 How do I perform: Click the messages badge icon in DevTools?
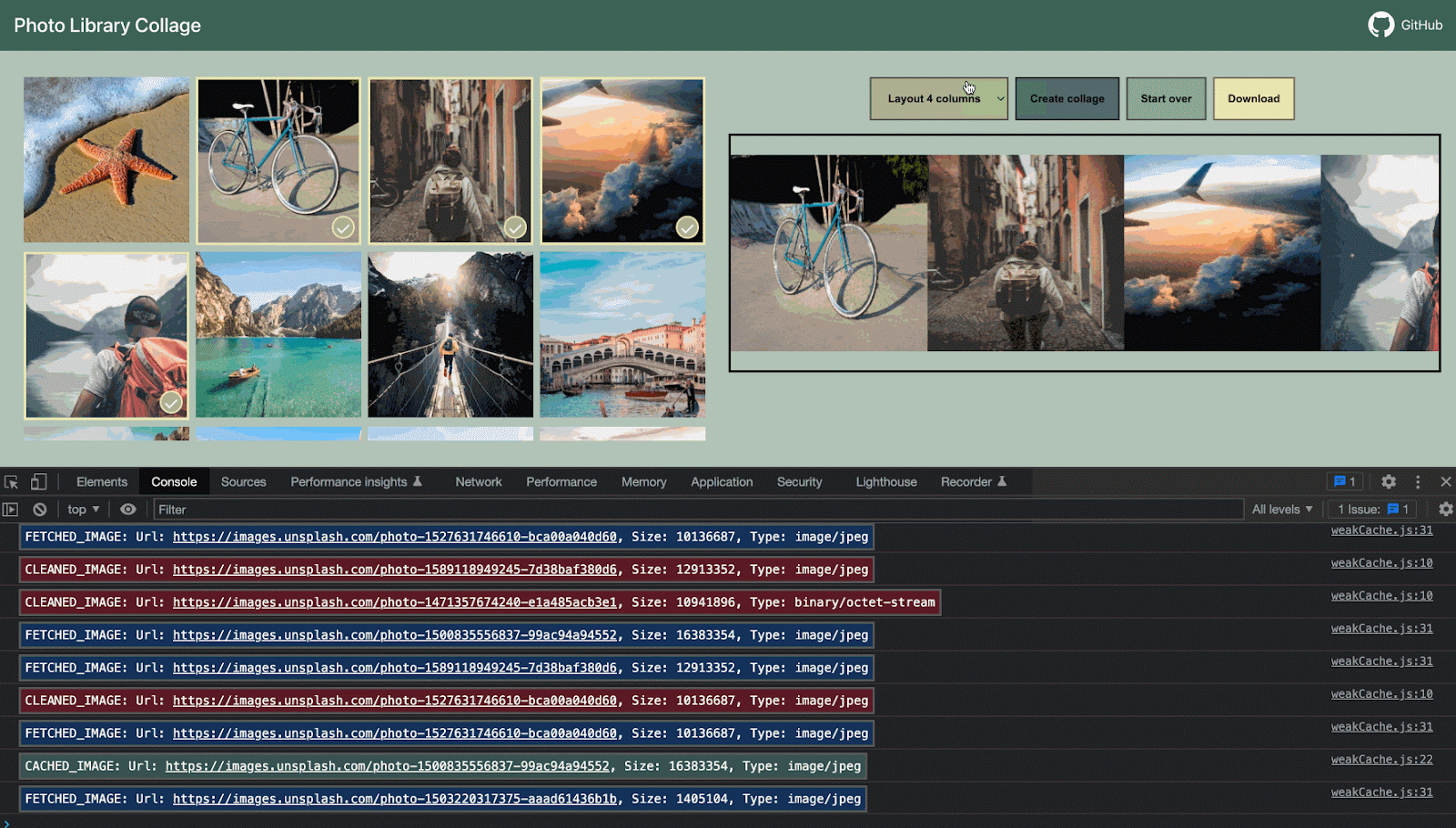[1344, 482]
